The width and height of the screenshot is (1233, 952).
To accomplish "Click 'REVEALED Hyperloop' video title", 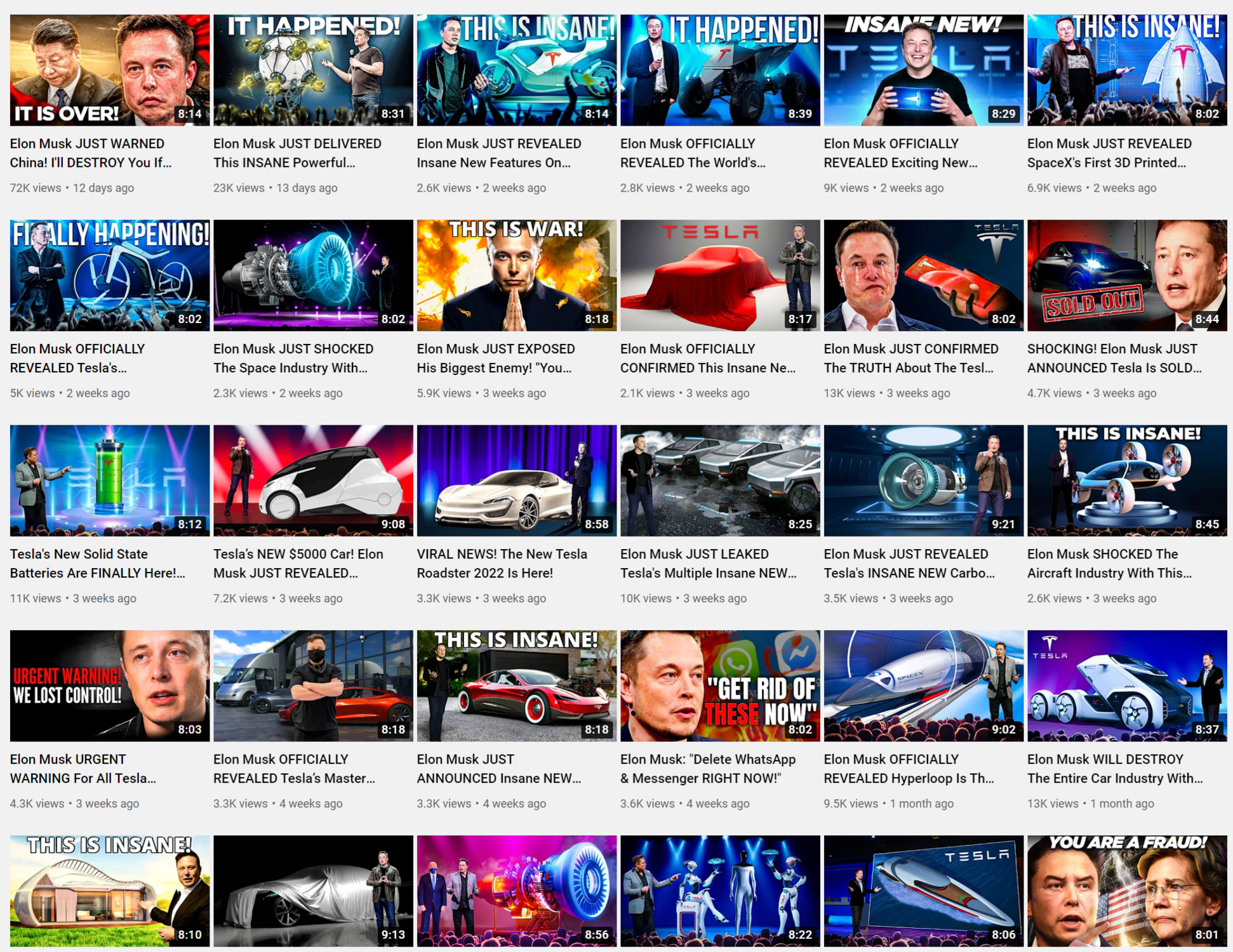I will click(909, 769).
